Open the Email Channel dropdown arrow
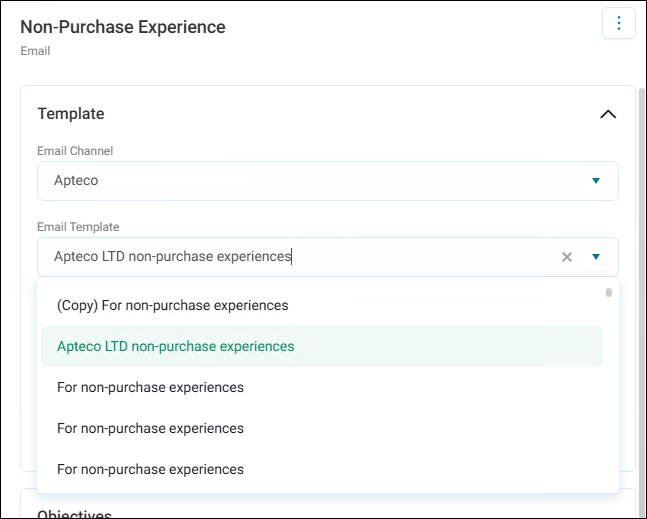This screenshot has height=519, width=647. pos(595,181)
